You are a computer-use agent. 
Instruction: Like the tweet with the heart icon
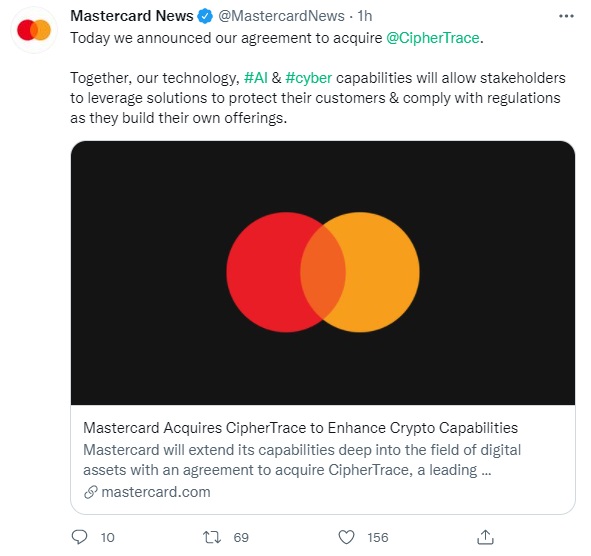pos(346,537)
